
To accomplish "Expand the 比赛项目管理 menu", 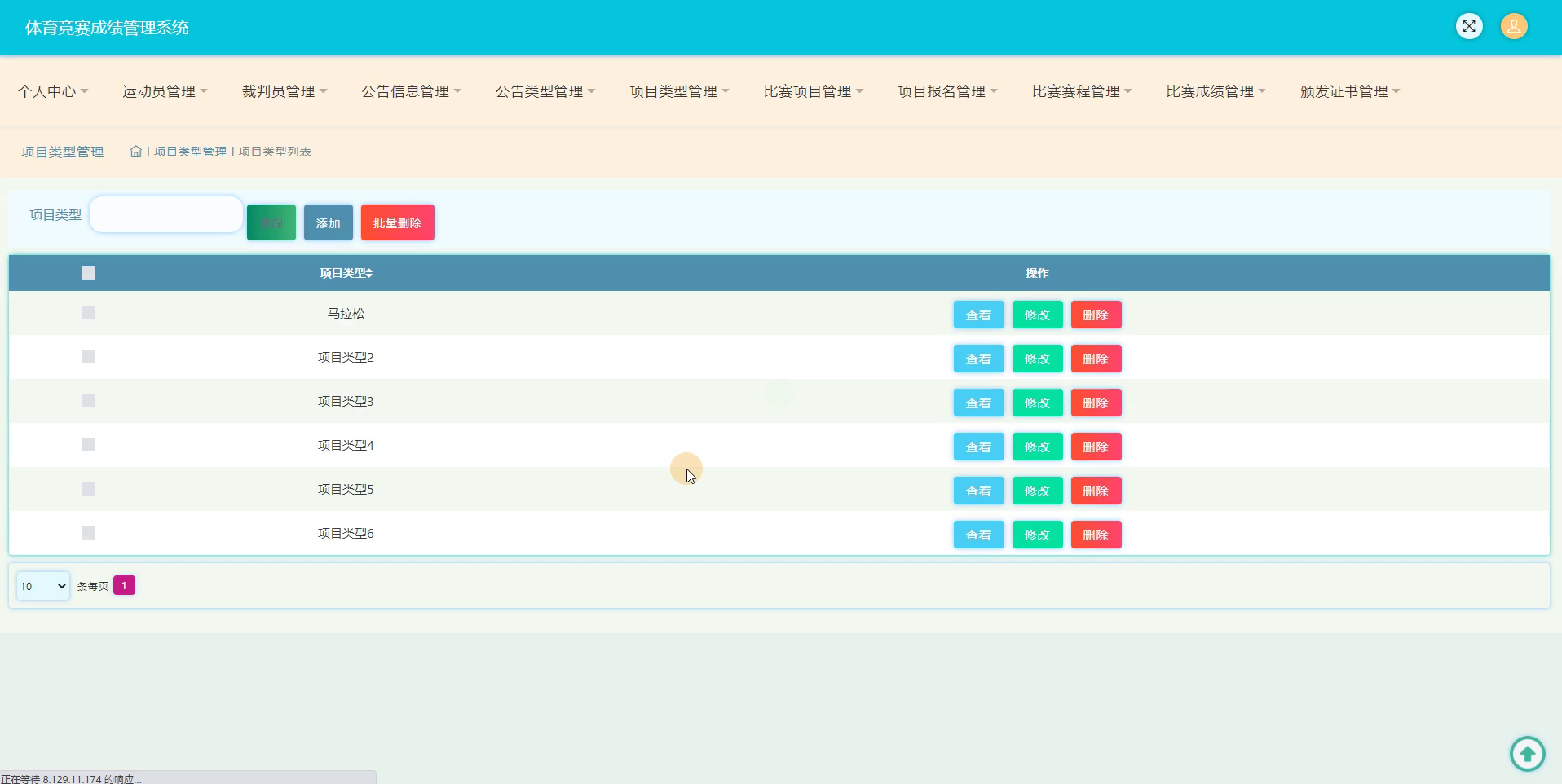I will [x=814, y=91].
